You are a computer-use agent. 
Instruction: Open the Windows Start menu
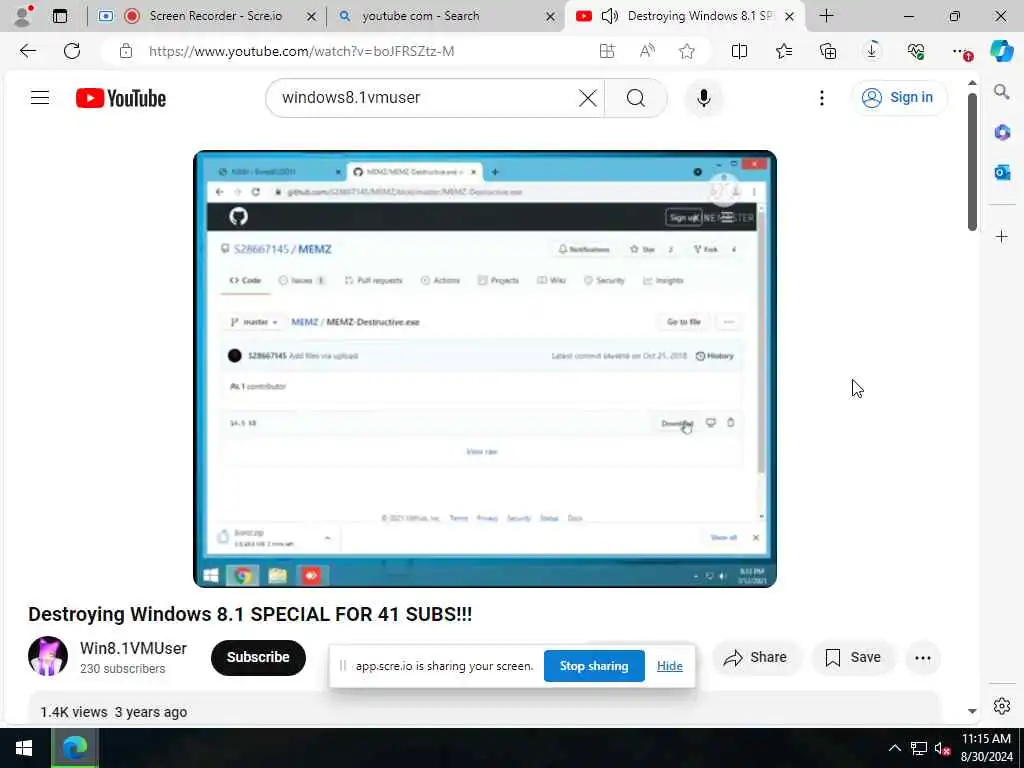[x=24, y=748]
